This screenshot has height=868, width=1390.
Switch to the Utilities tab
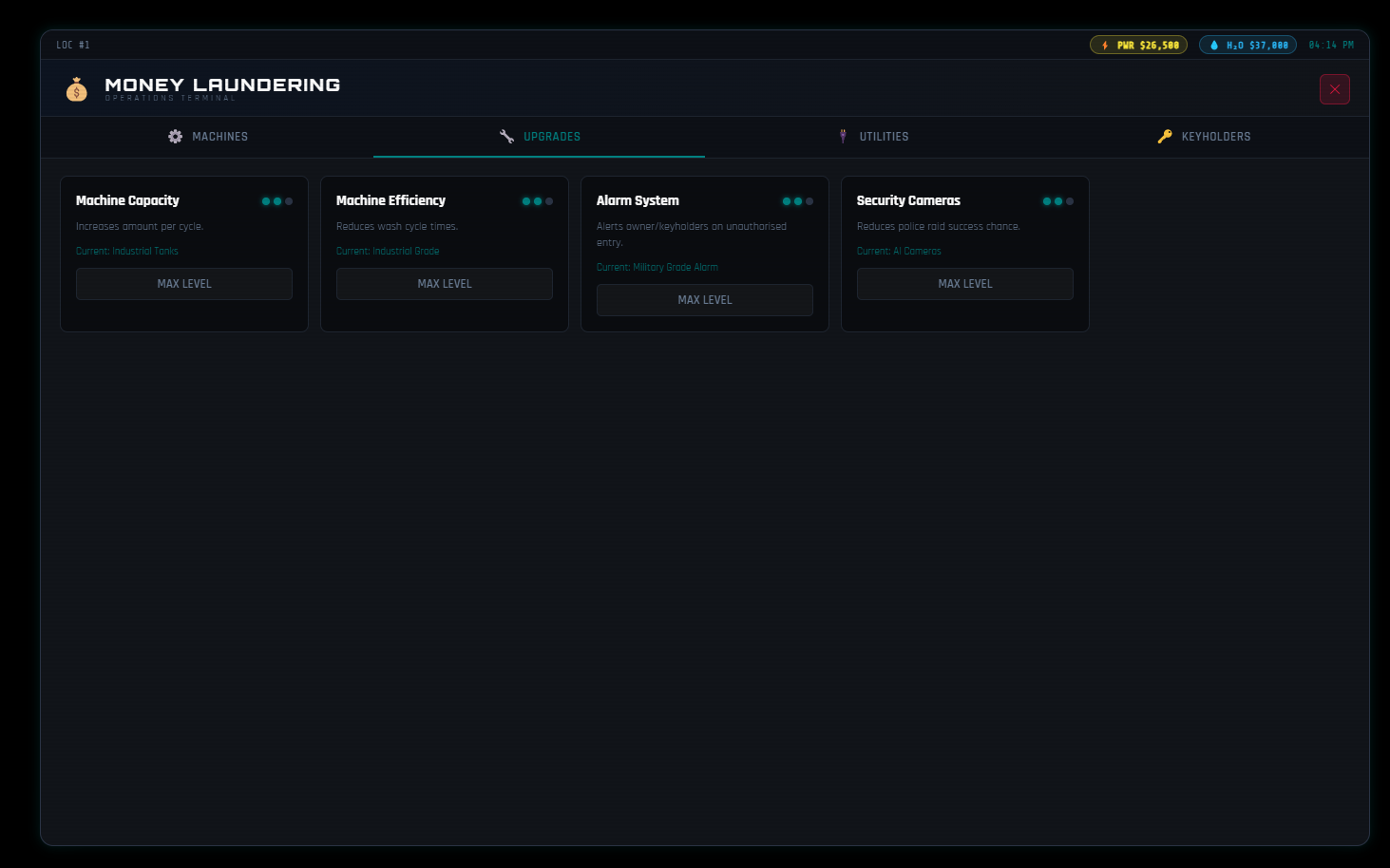coord(871,137)
